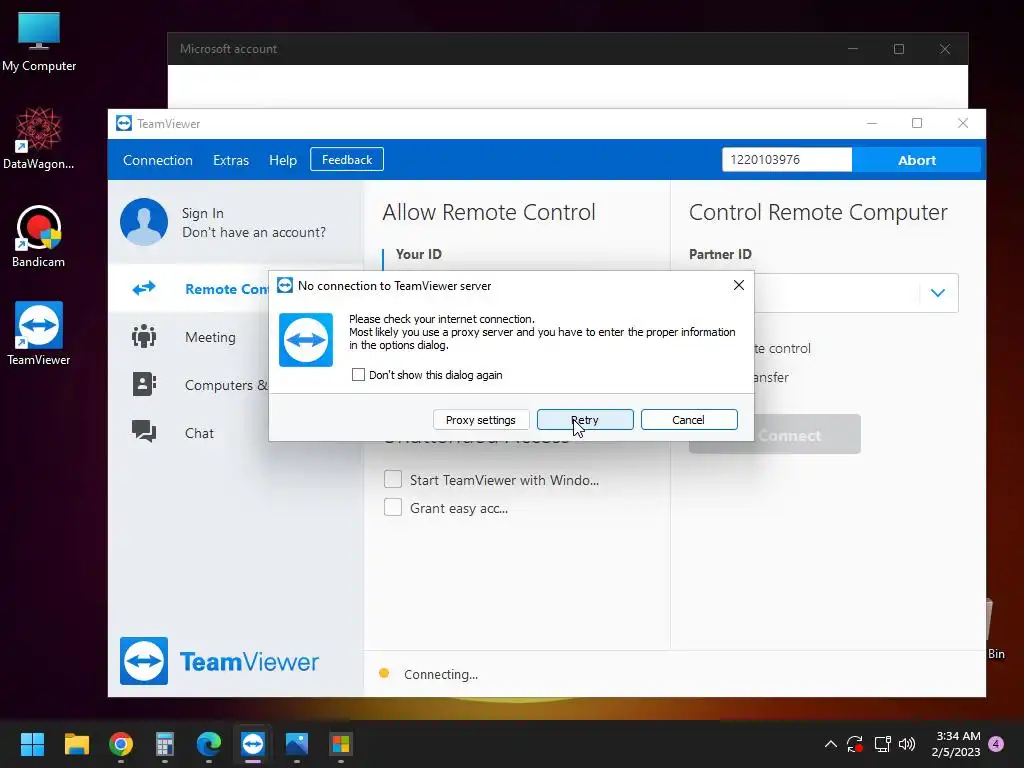Open the Connection menu

tap(157, 160)
